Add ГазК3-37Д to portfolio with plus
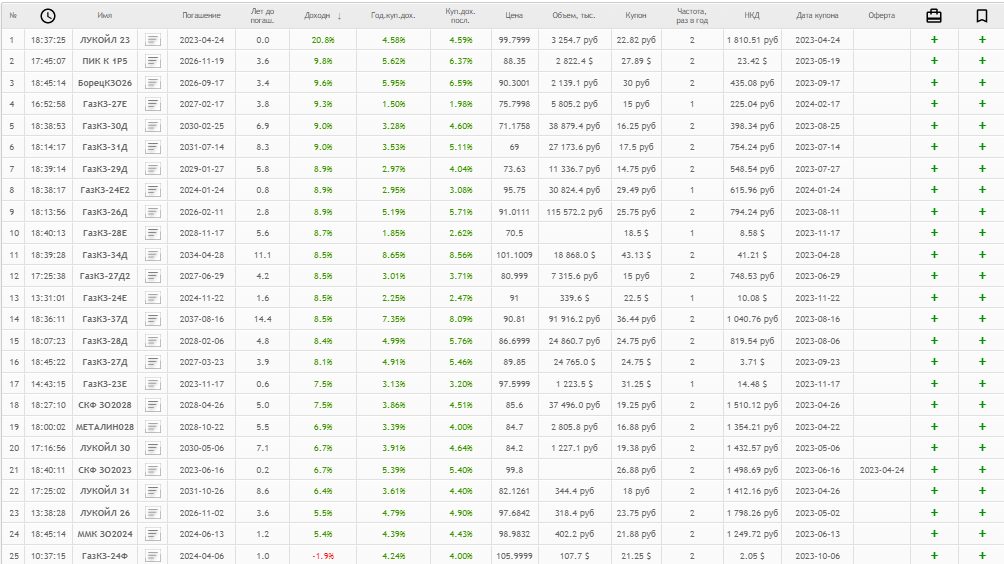The image size is (1004, 564). click(x=934, y=319)
